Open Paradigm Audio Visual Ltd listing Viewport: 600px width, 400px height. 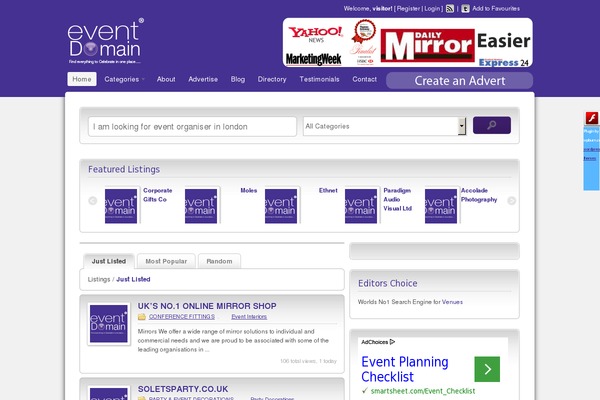point(398,199)
